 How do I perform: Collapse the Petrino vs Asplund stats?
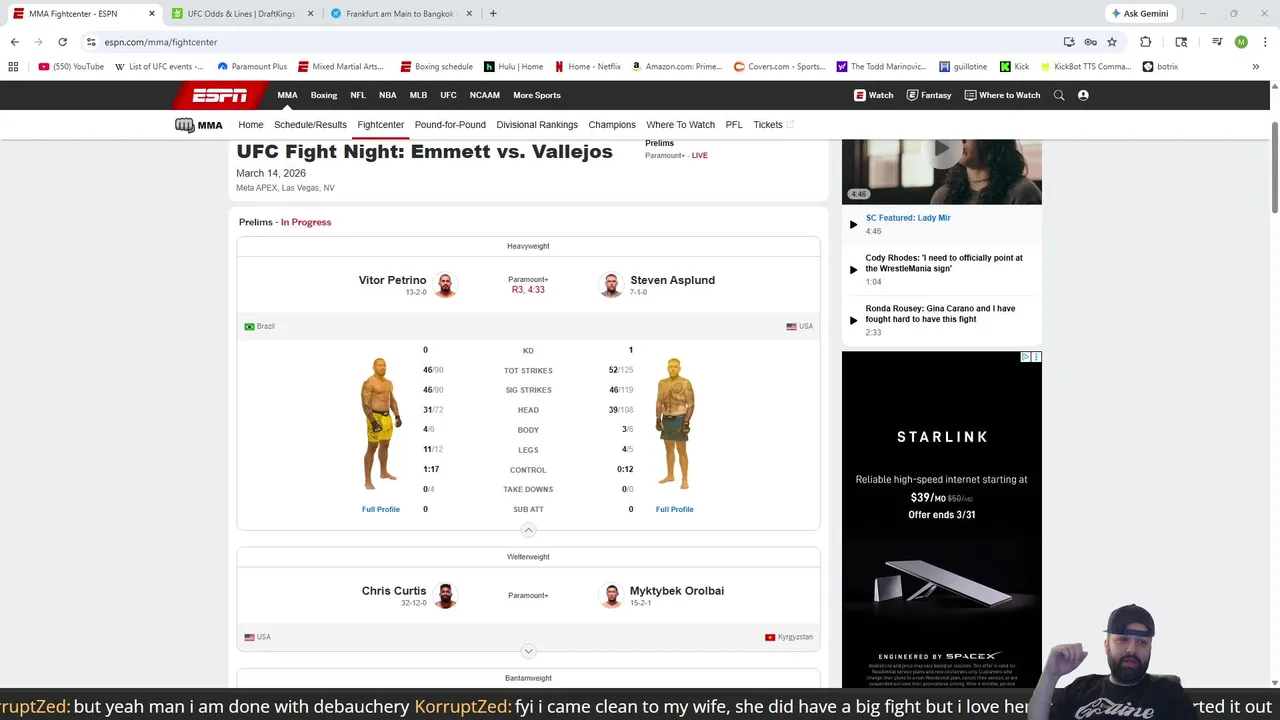pyautogui.click(x=529, y=530)
